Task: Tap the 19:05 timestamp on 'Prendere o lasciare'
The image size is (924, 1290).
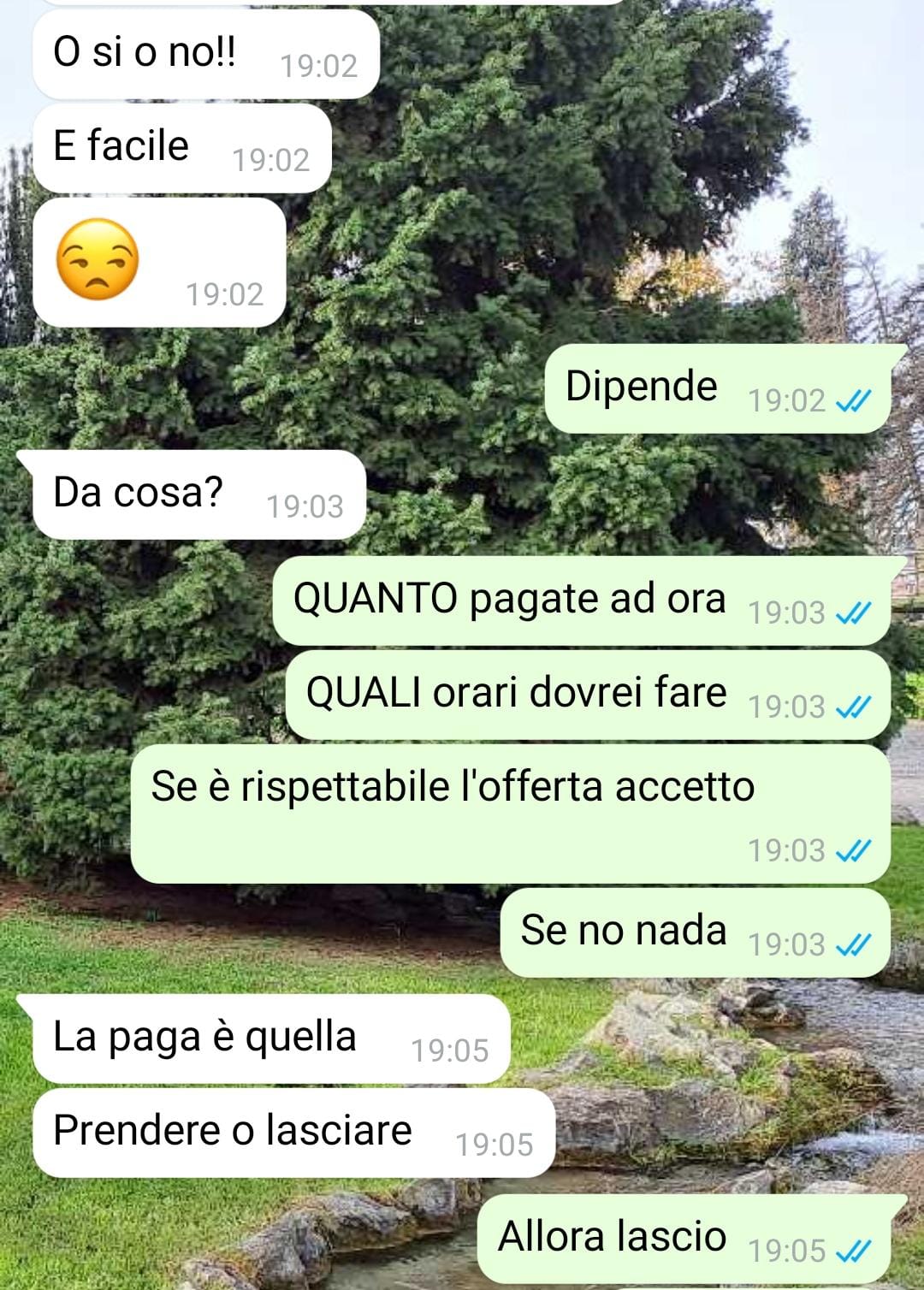Action: pos(494,1145)
